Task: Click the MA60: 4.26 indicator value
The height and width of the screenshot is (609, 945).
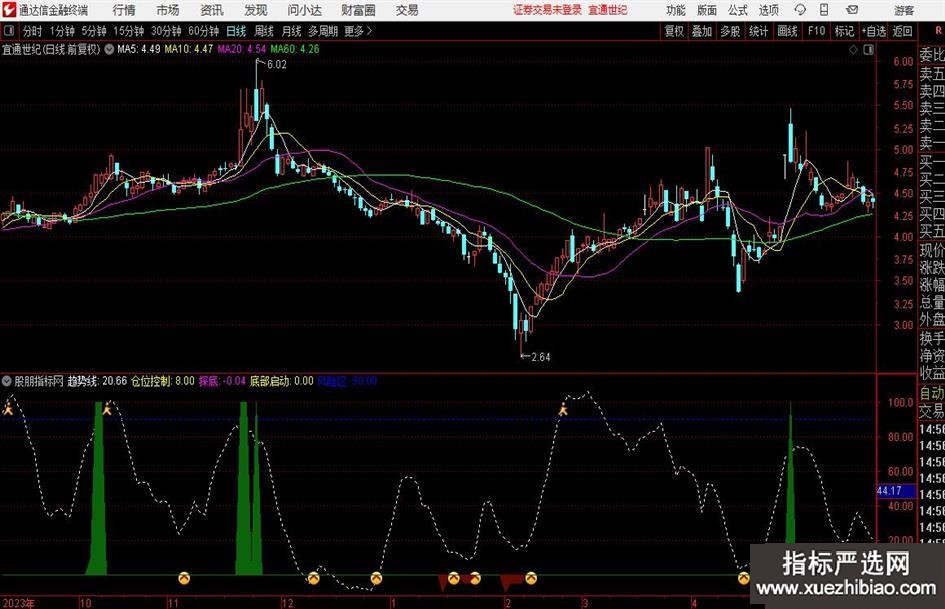Action: pos(295,49)
